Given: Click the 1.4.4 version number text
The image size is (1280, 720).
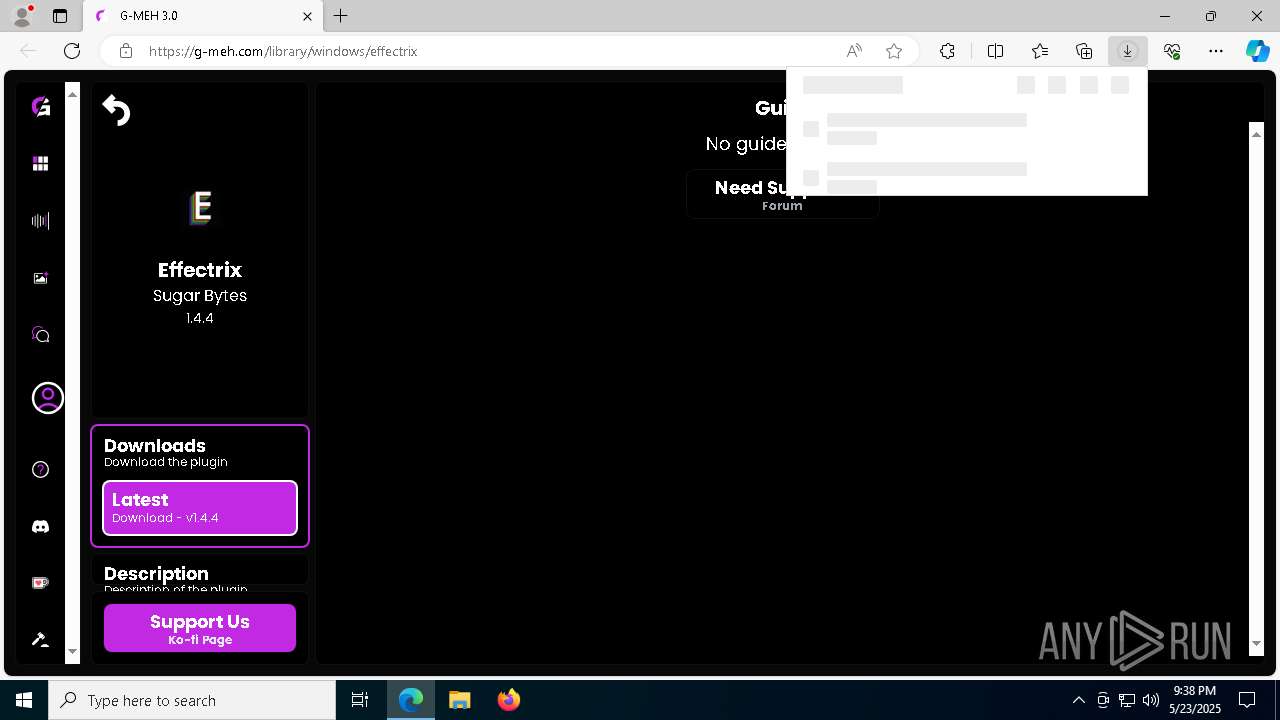Looking at the screenshot, I should tap(200, 318).
